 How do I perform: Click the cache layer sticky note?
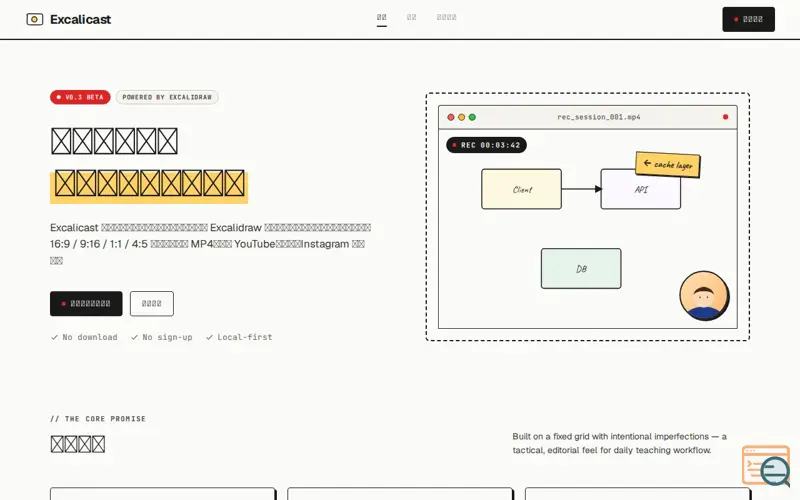[x=668, y=164]
